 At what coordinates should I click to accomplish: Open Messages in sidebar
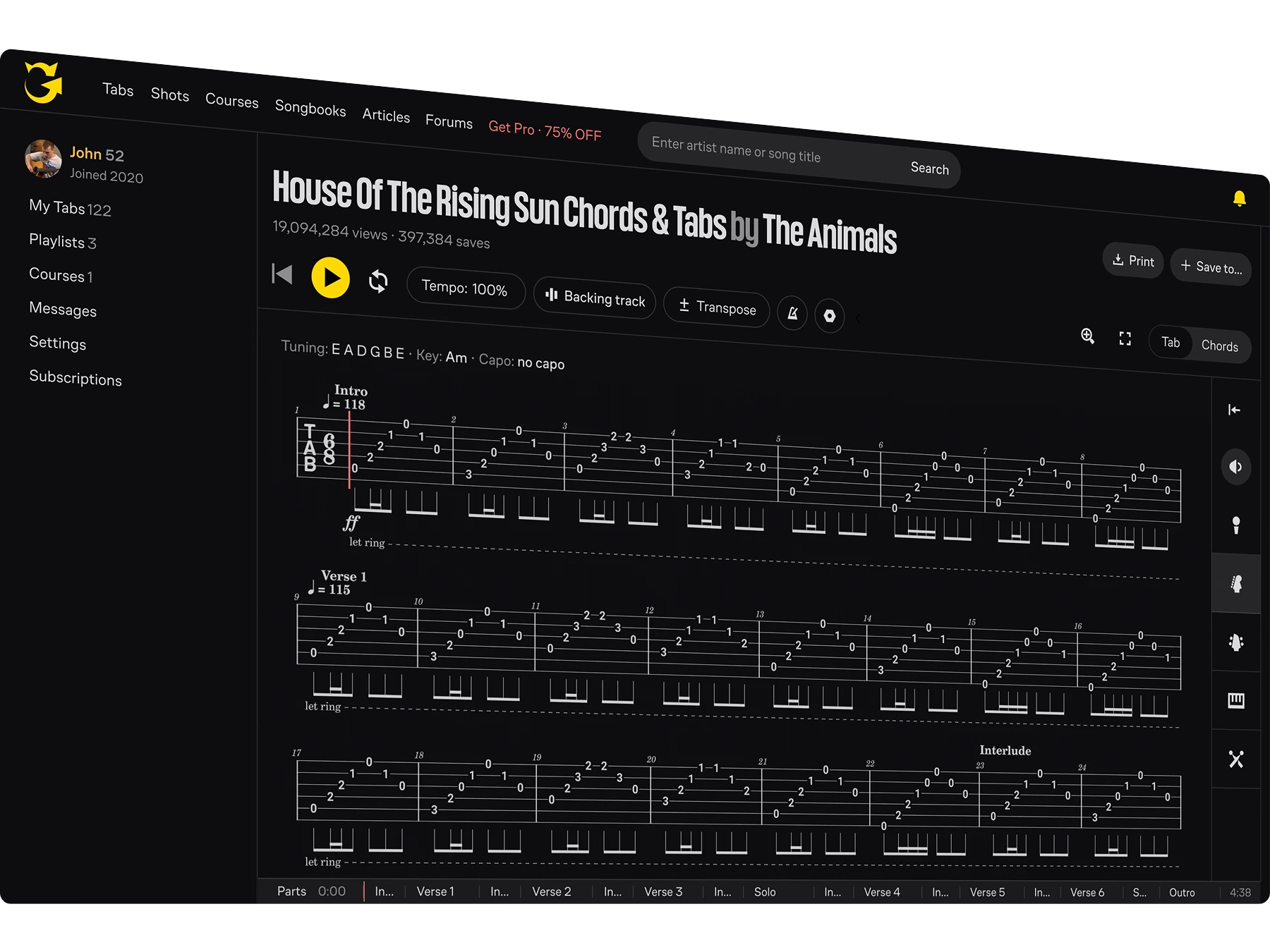pyautogui.click(x=63, y=309)
